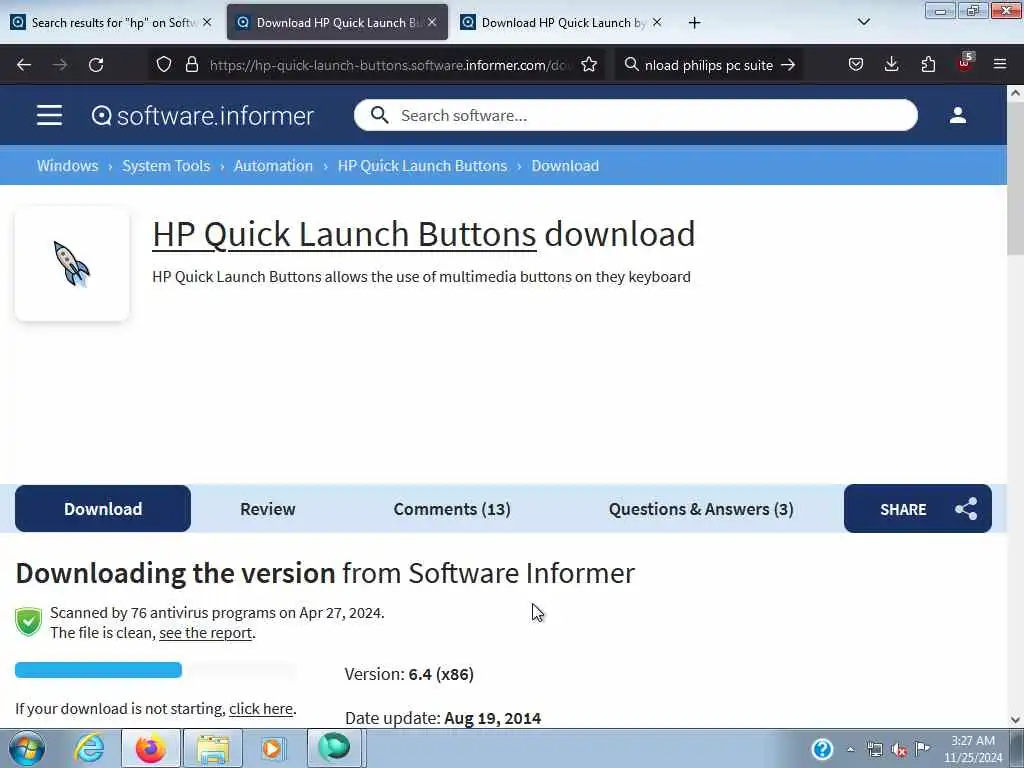Image resolution: width=1024 pixels, height=768 pixels.
Task: Click the network tray icon
Action: click(x=874, y=750)
